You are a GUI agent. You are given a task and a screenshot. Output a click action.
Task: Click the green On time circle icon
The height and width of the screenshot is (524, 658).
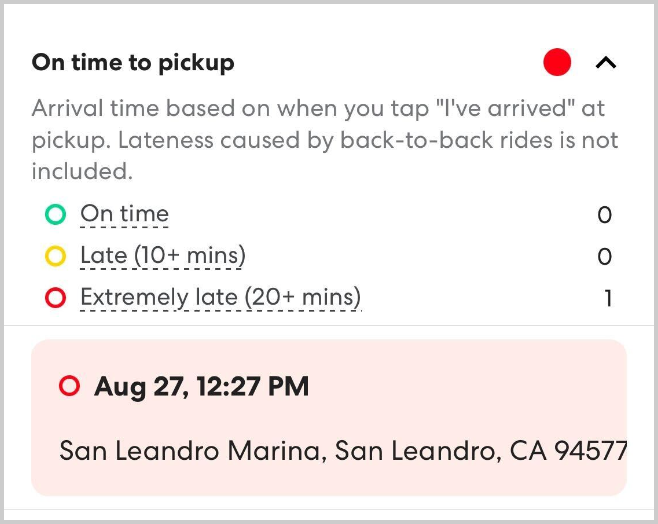pos(55,214)
